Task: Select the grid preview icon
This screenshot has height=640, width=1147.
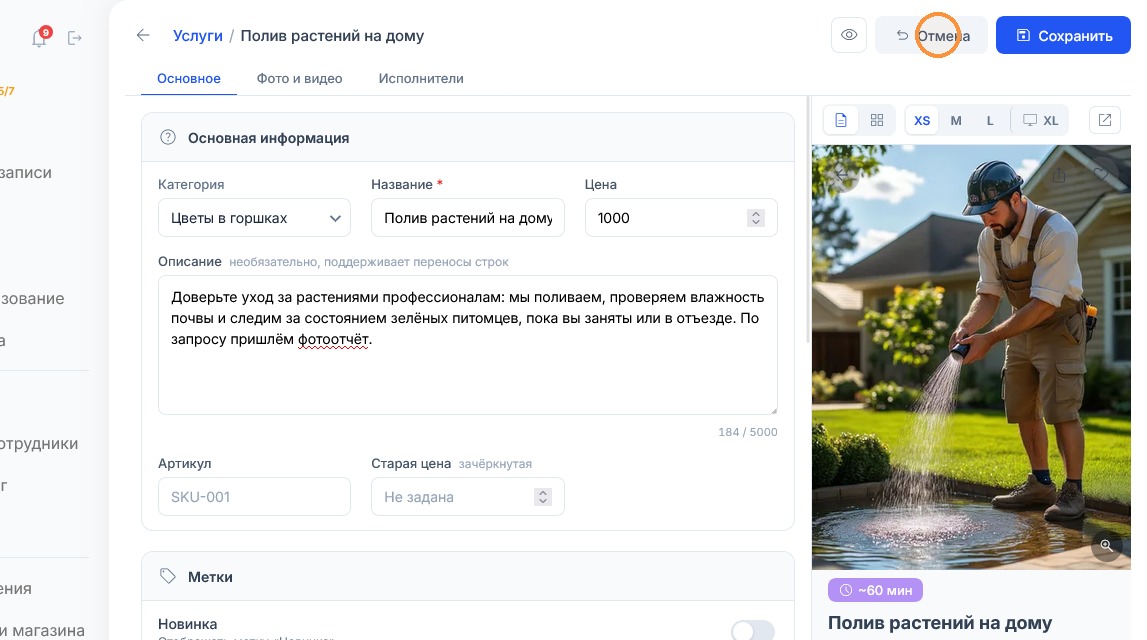Action: pyautogui.click(x=876, y=120)
